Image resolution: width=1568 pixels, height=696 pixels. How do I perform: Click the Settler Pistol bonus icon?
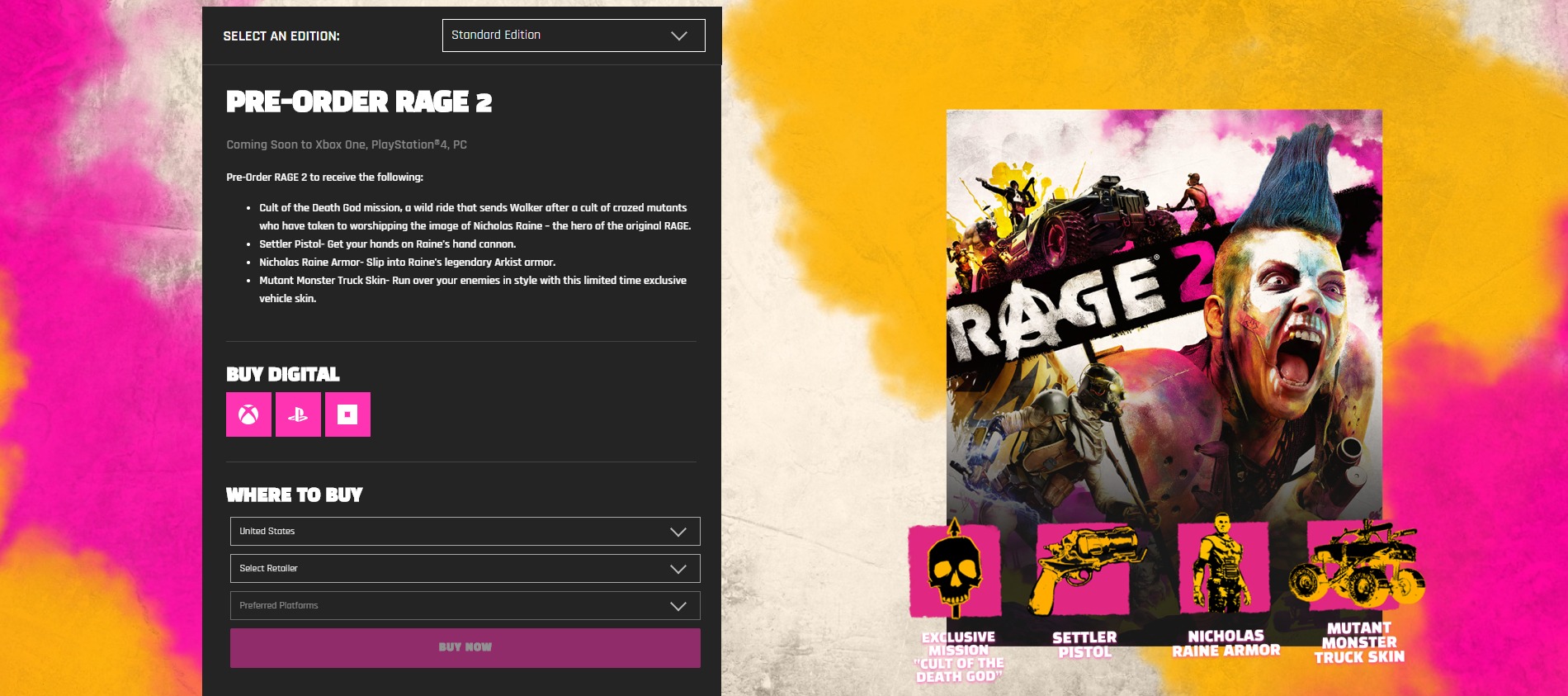coord(1085,571)
